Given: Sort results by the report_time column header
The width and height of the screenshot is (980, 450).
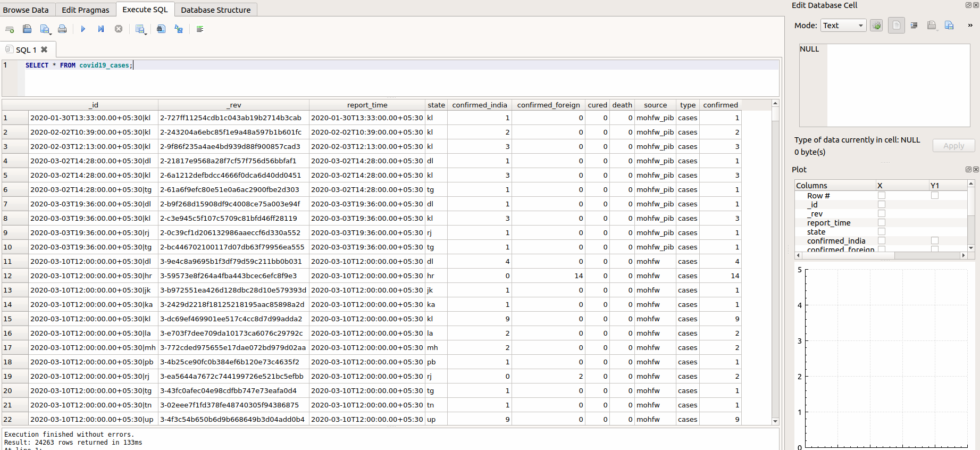Looking at the screenshot, I should [x=367, y=105].
